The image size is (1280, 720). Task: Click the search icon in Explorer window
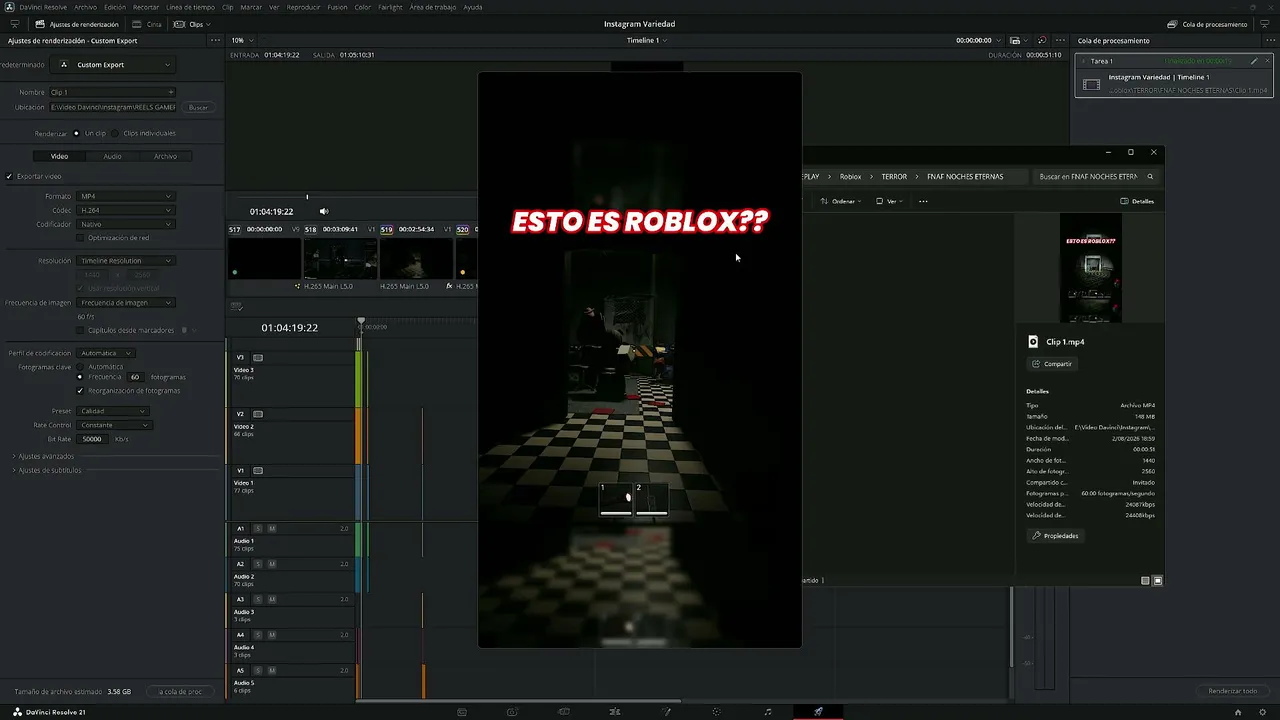(1150, 176)
